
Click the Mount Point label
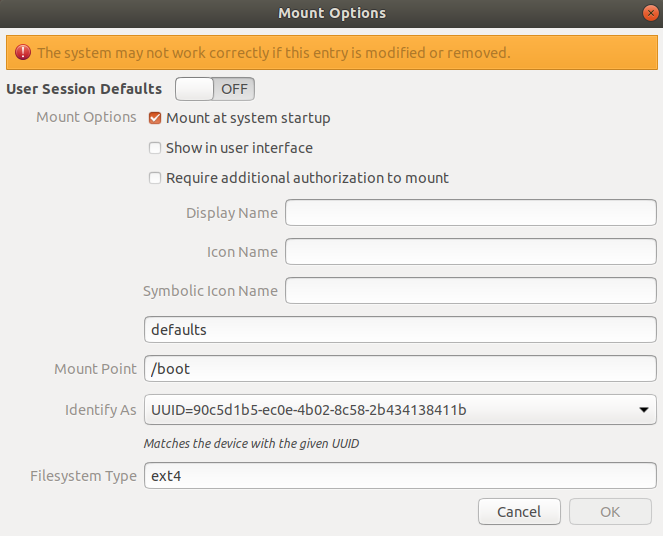click(x=96, y=369)
